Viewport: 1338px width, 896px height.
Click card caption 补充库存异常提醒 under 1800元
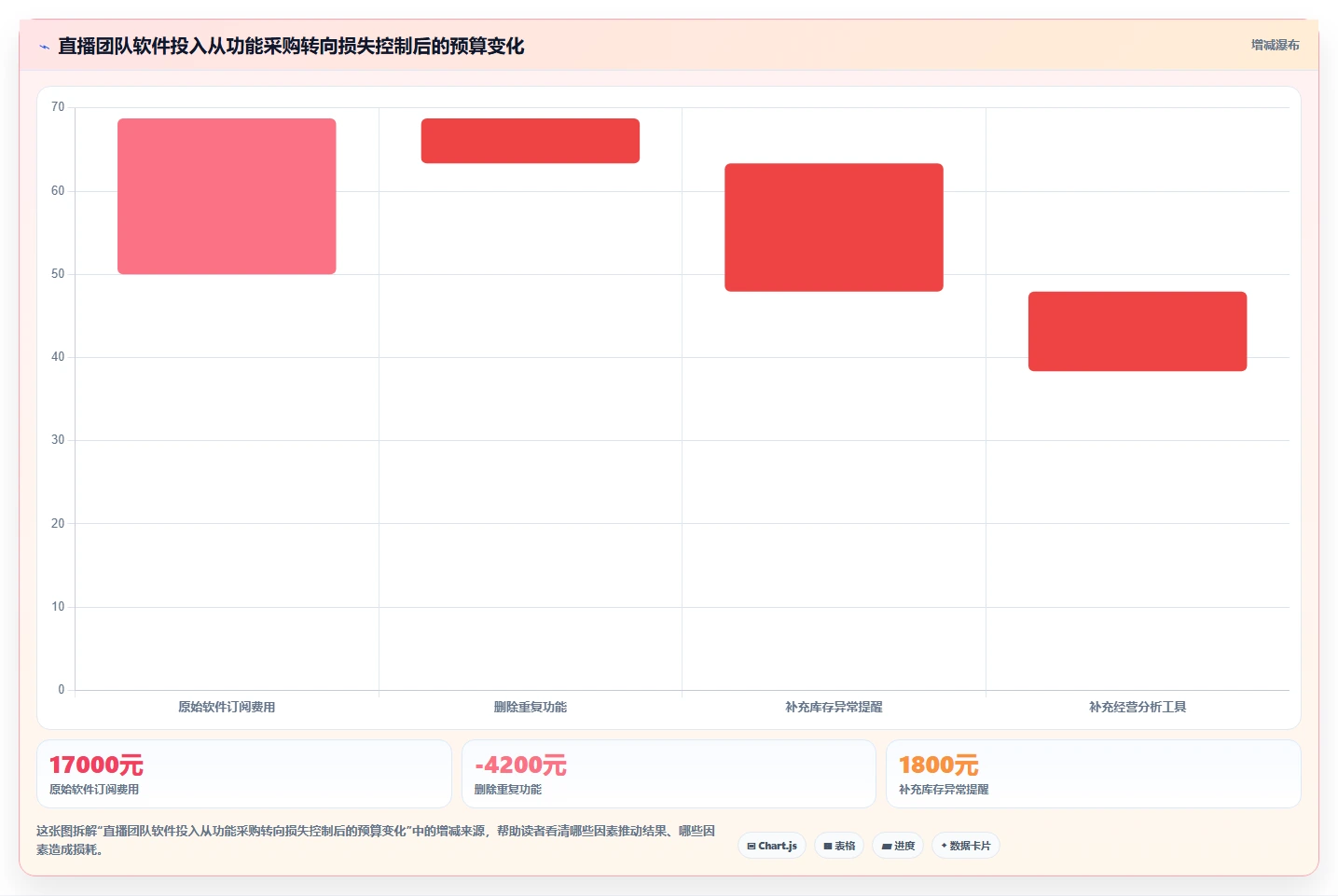[x=944, y=790]
